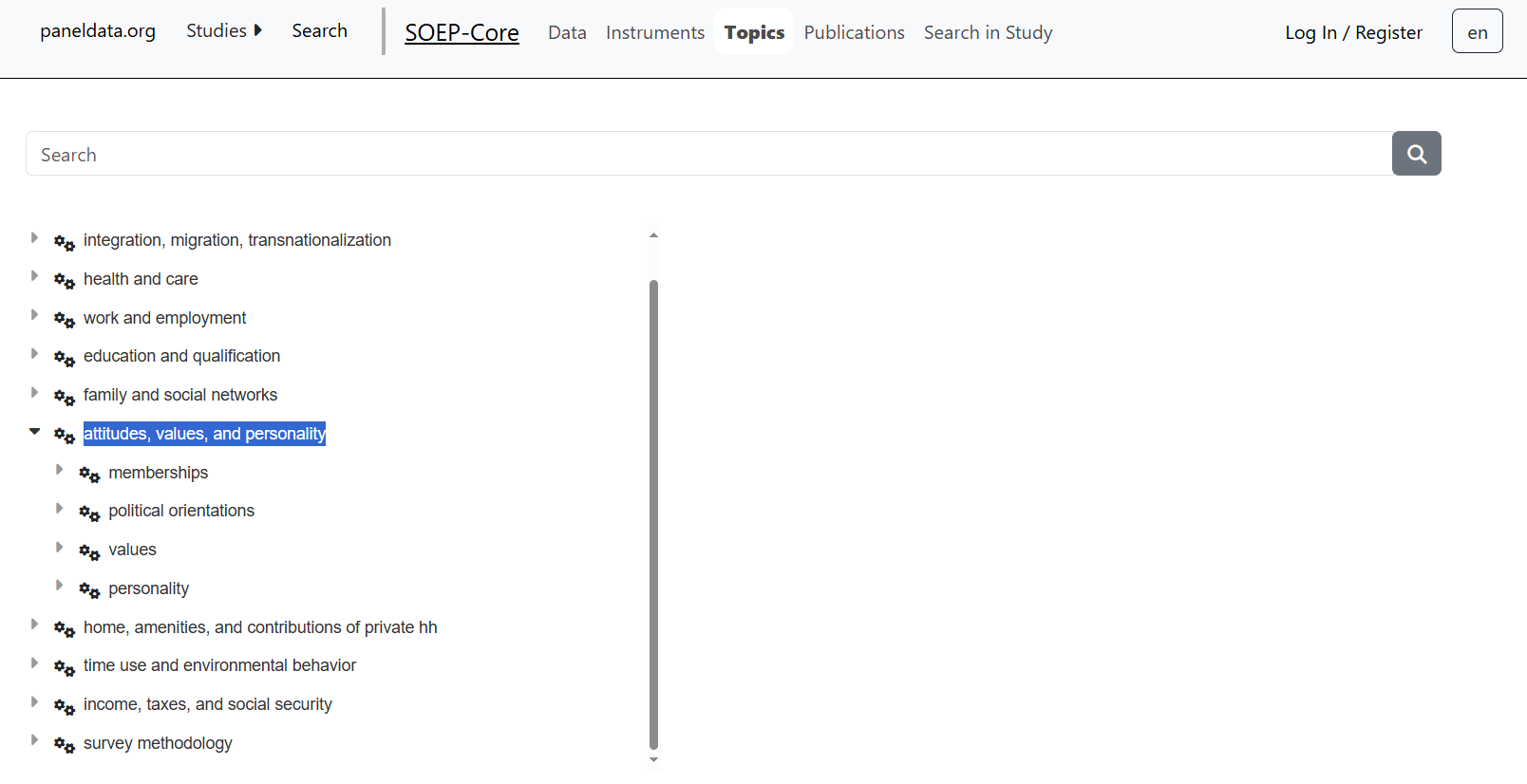Open the Data tab
Screen dimensions: 1527x784
click(x=567, y=32)
